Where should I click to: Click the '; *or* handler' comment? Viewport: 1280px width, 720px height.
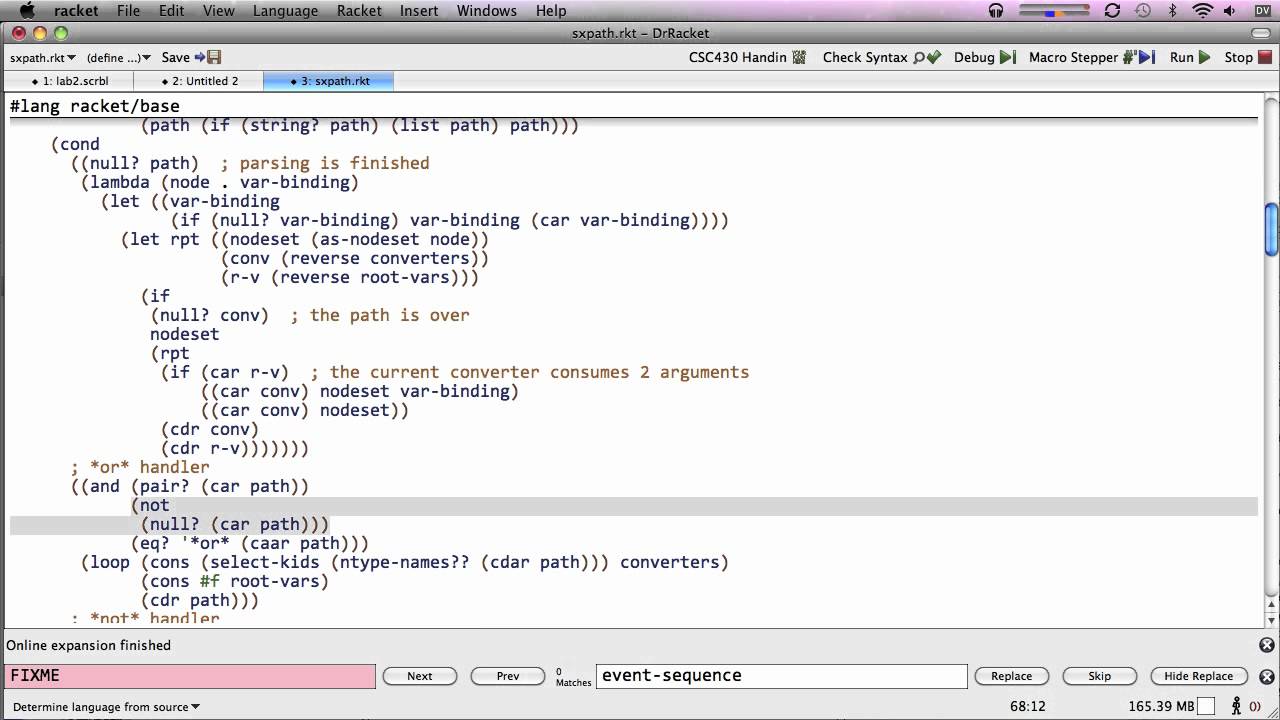pyautogui.click(x=140, y=467)
